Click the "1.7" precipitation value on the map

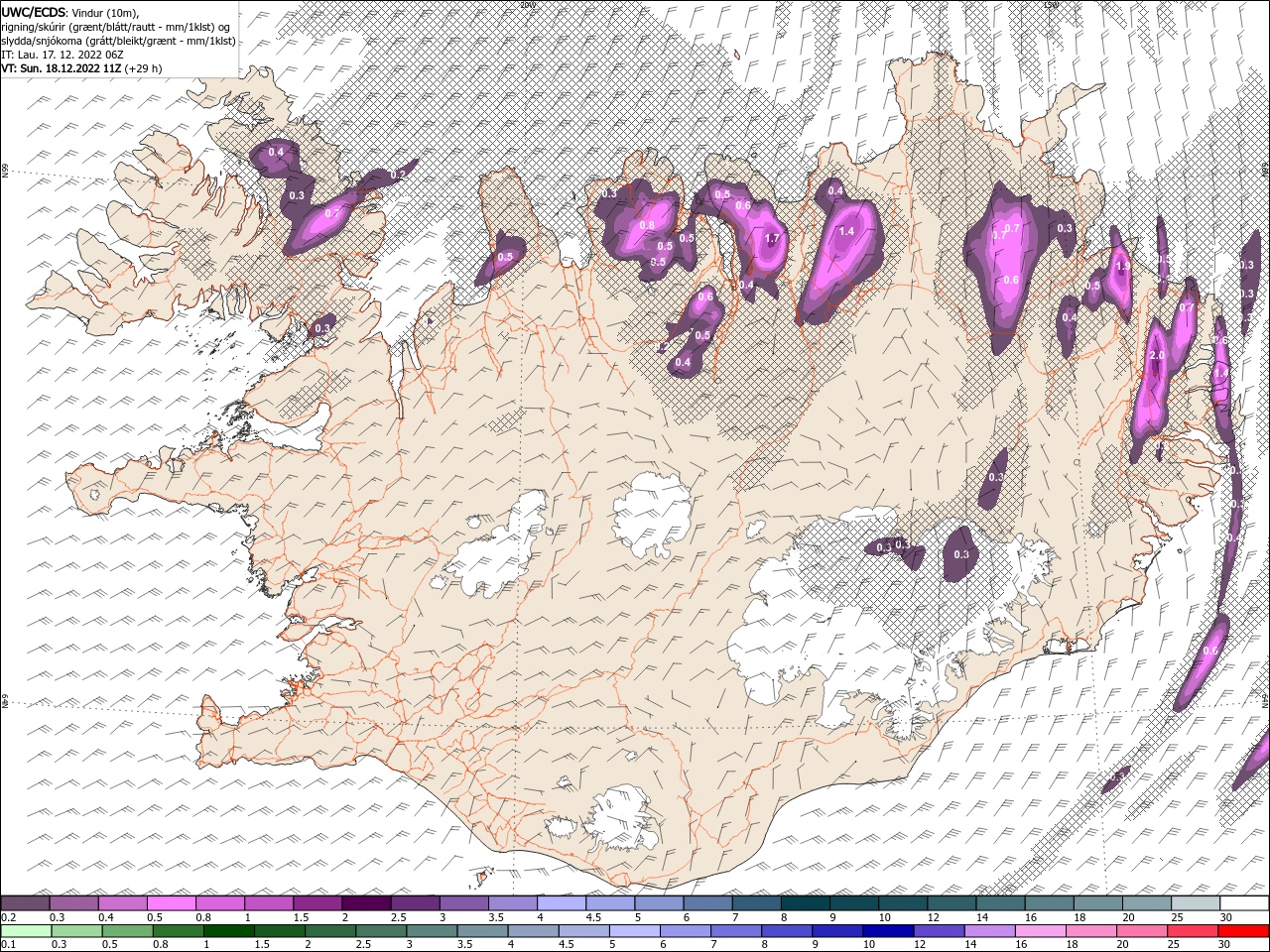tap(772, 238)
